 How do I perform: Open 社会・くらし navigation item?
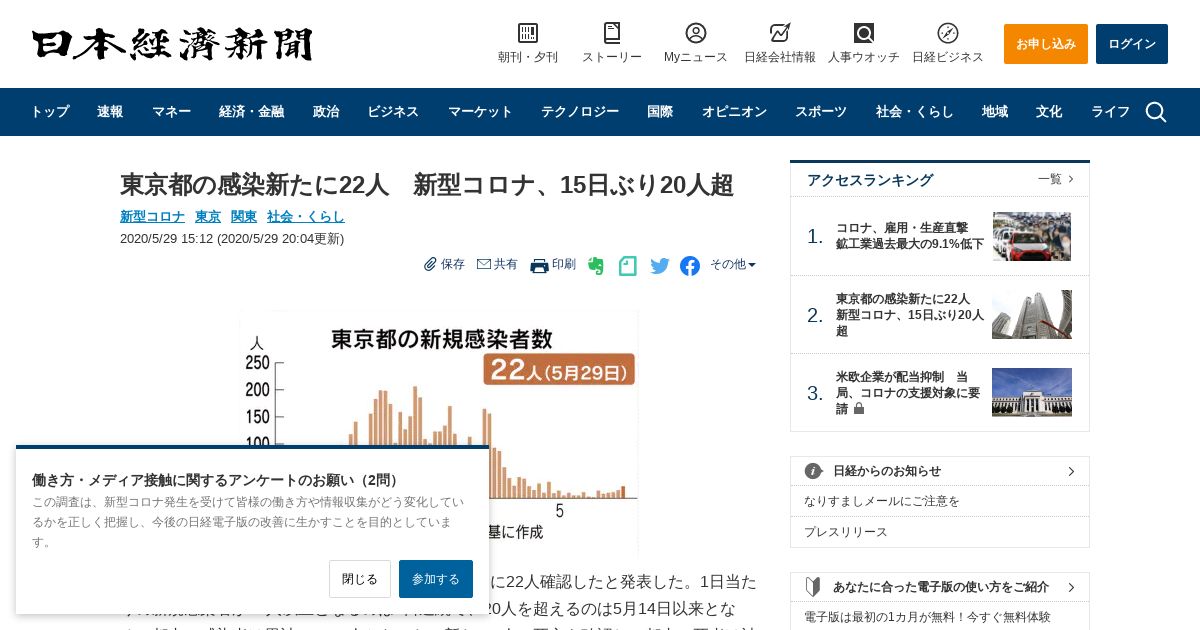coord(915,112)
